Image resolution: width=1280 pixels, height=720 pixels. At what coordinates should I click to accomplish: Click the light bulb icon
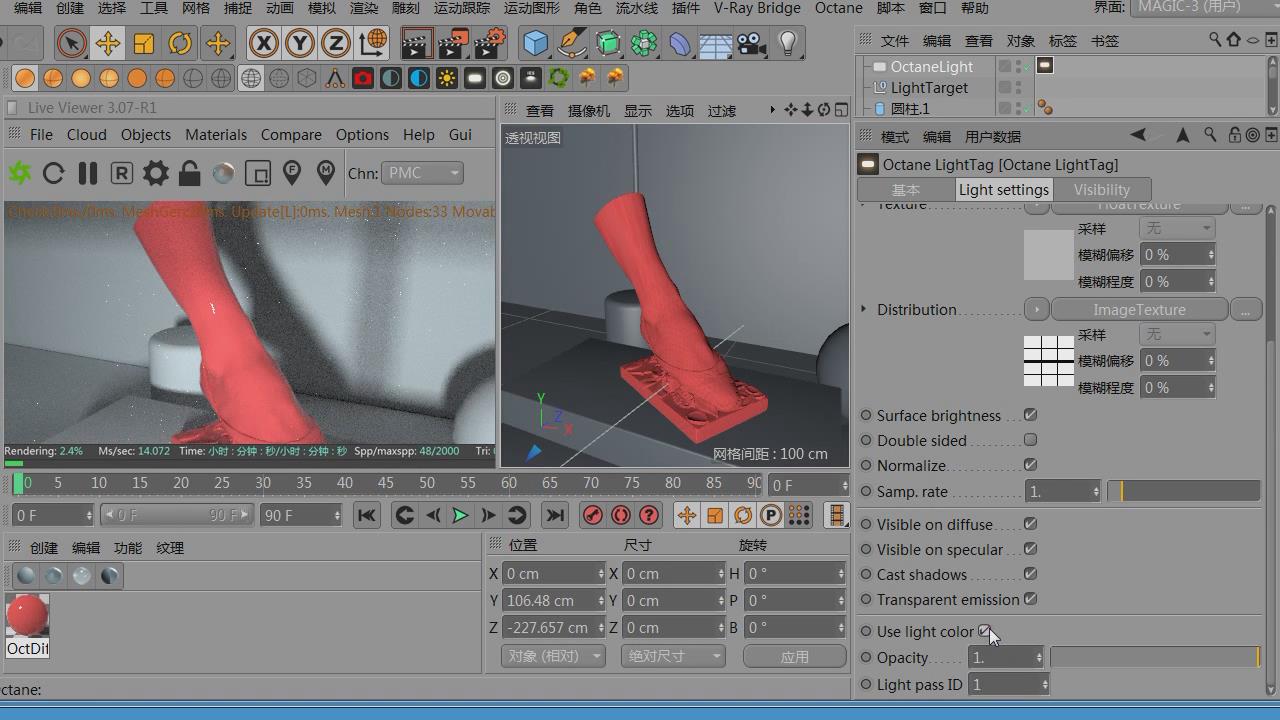click(x=788, y=43)
